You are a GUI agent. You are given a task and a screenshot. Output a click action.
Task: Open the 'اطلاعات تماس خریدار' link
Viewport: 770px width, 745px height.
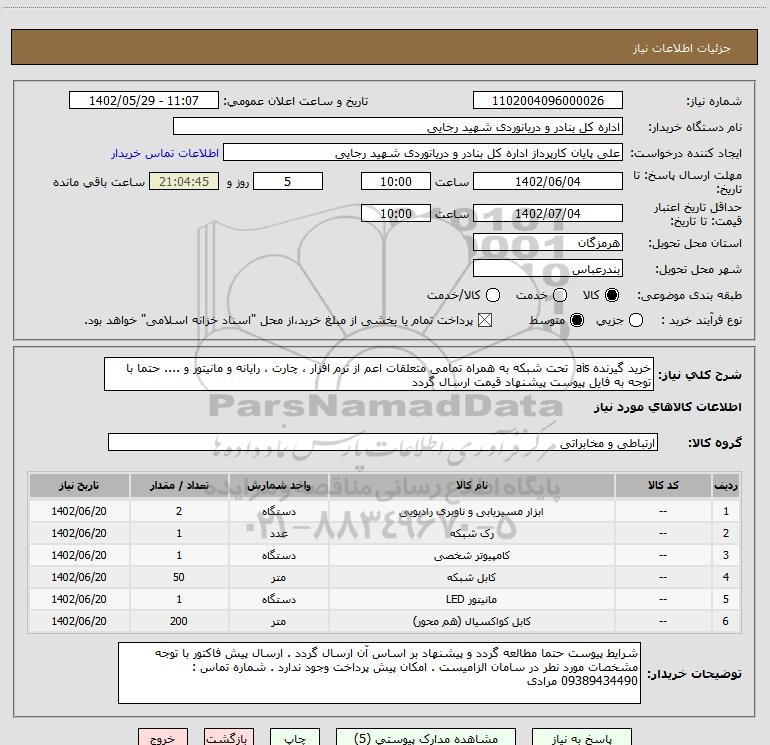pos(158,154)
